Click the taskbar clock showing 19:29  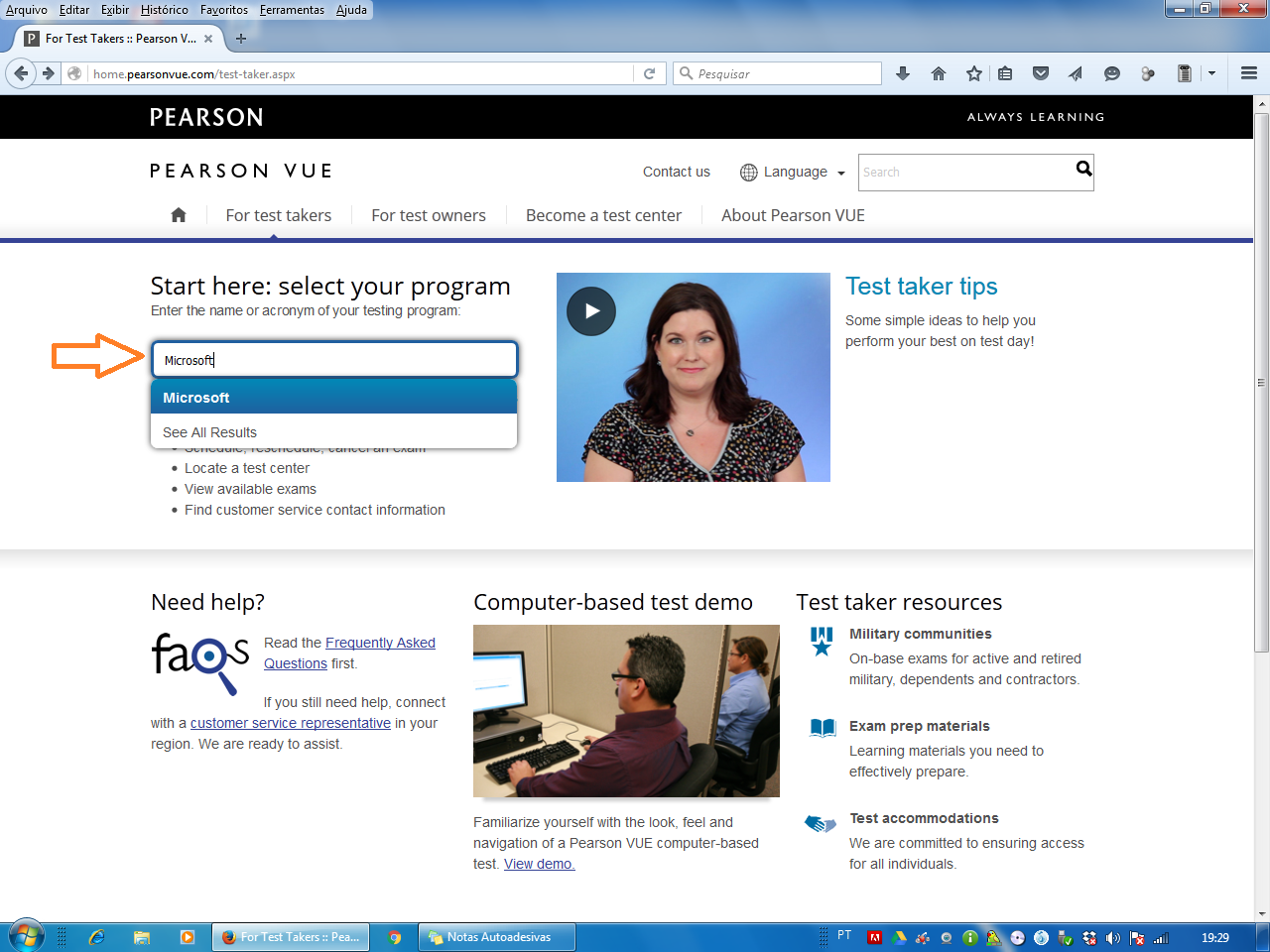pos(1215,937)
